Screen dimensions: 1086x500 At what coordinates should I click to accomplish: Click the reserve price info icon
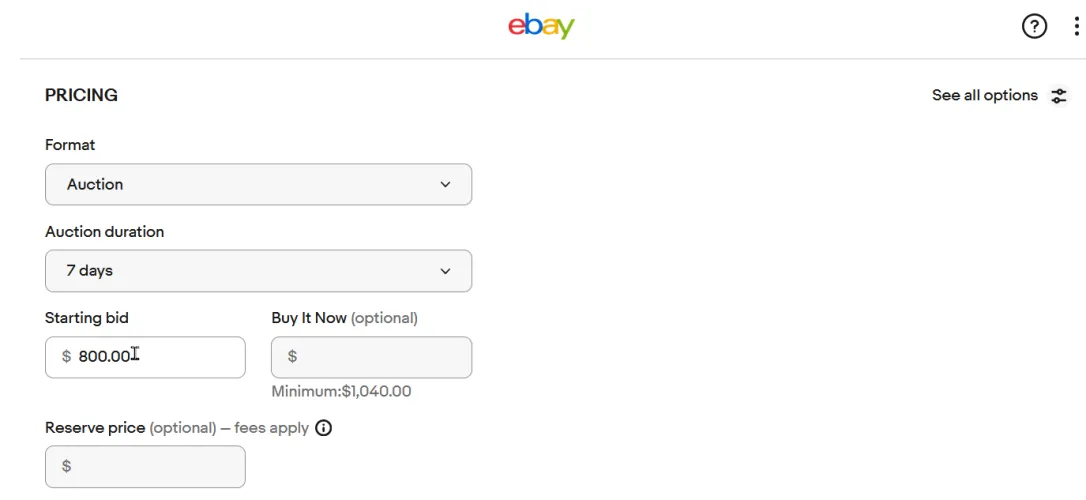[323, 428]
